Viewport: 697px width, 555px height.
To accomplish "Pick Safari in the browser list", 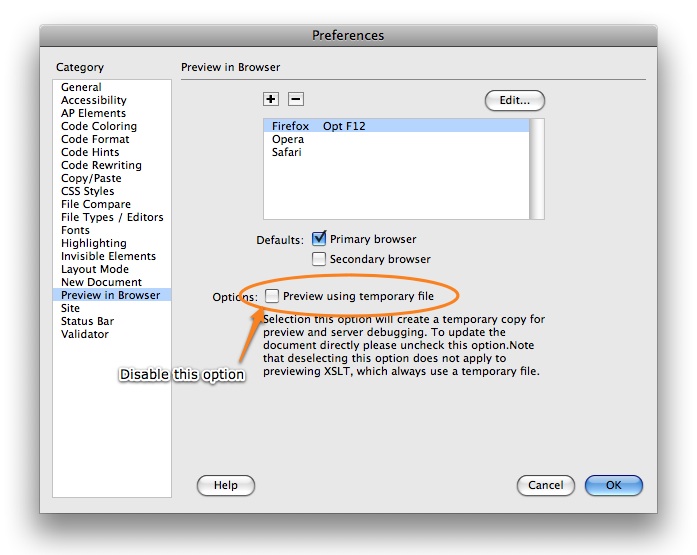I will point(287,153).
